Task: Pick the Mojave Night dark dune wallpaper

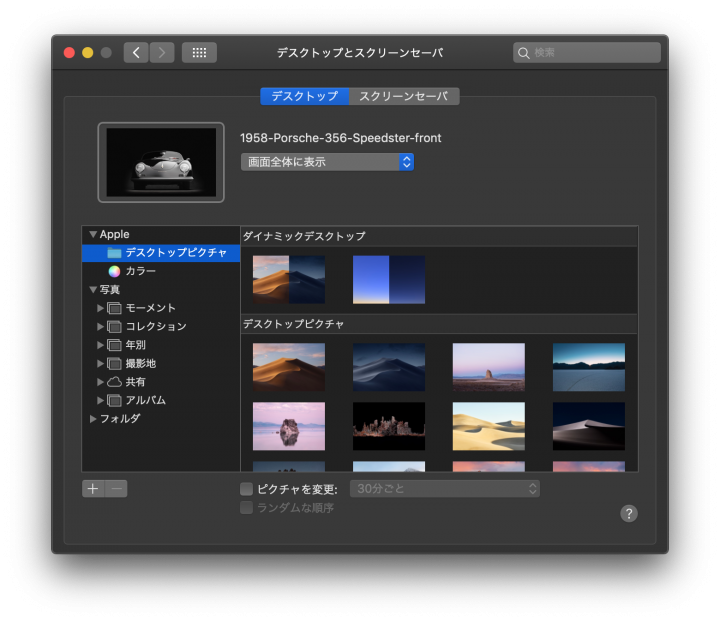Action: (389, 367)
